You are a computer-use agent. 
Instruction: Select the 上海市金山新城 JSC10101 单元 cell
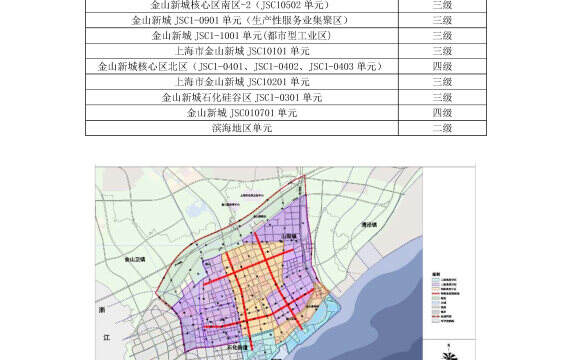pyautogui.click(x=242, y=51)
